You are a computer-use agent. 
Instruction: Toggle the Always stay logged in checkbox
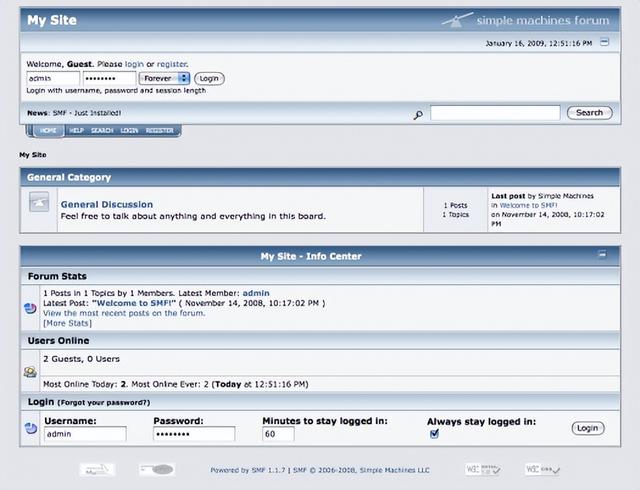(x=434, y=433)
